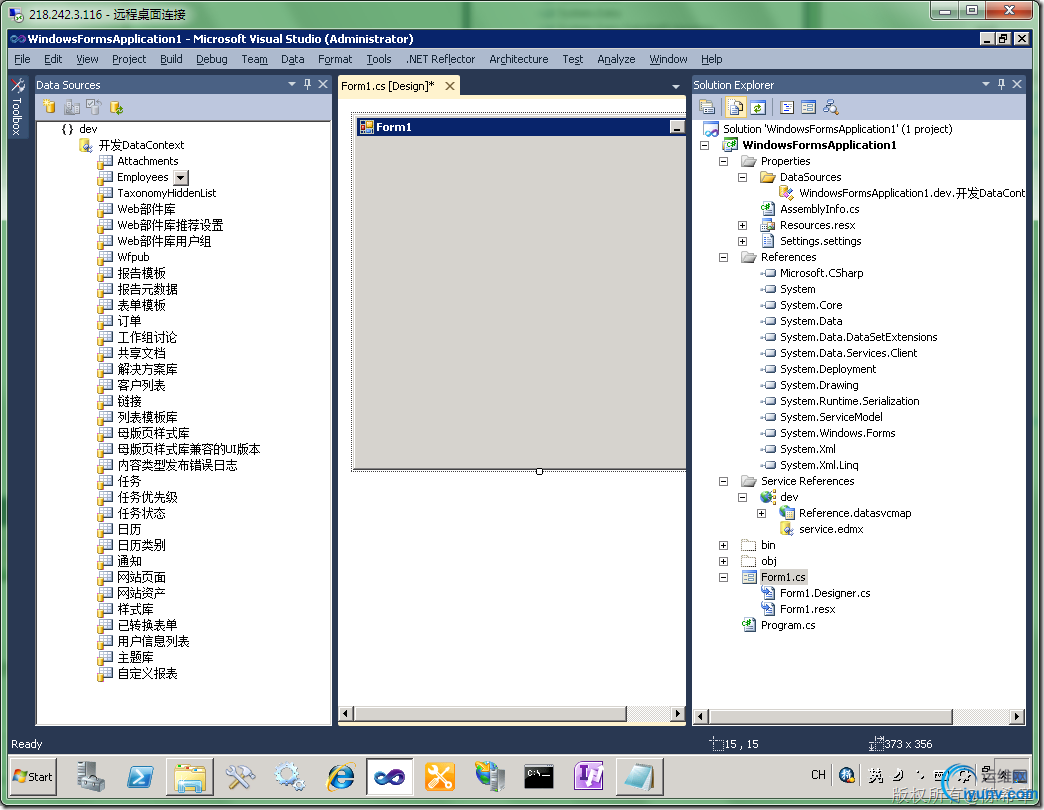This screenshot has height=810, width=1044.
Task: Open the Debug menu
Action: point(212,59)
